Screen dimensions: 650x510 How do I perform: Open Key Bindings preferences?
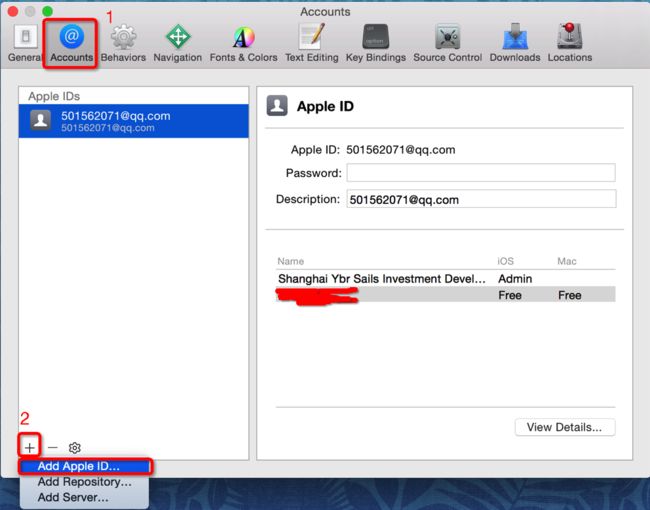point(376,43)
